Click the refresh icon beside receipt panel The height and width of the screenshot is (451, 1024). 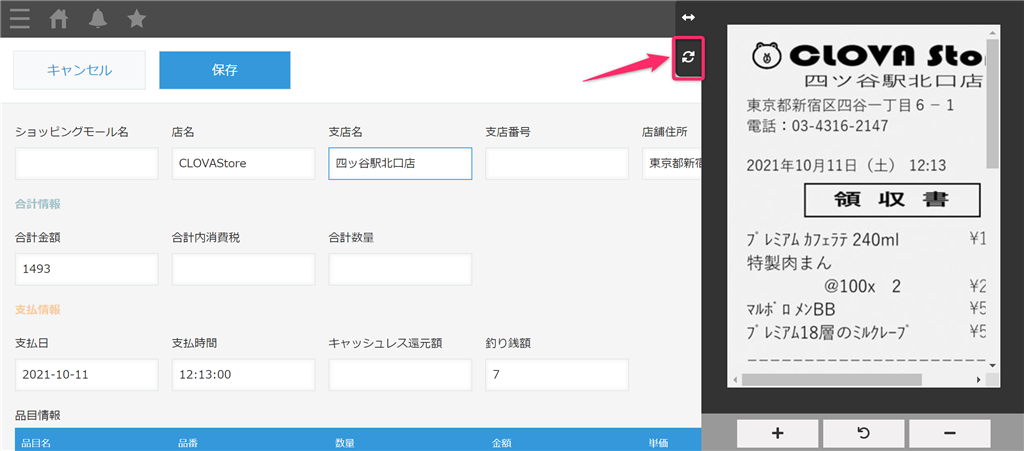pyautogui.click(x=688, y=57)
